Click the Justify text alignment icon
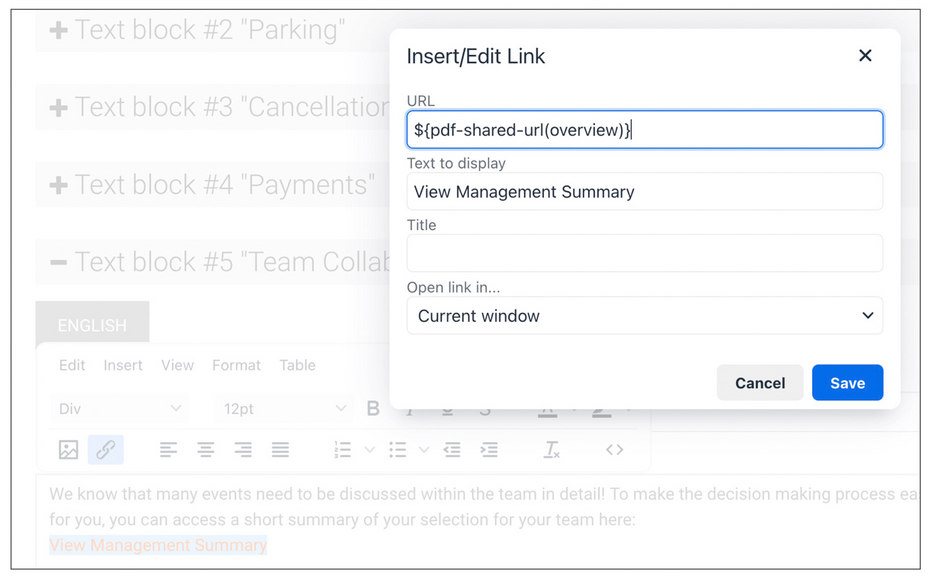The width and height of the screenshot is (930, 580). click(280, 449)
